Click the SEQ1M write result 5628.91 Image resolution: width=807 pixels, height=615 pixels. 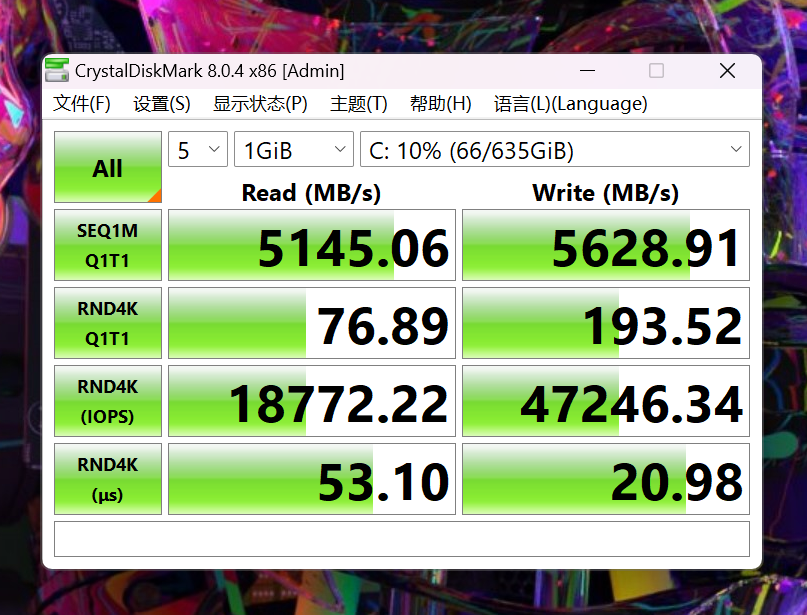click(606, 245)
